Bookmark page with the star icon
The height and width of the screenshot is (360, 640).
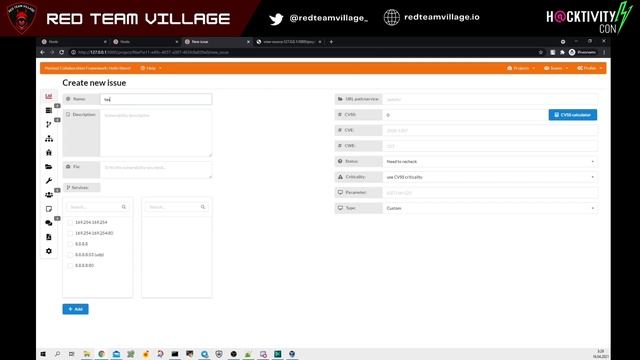click(541, 52)
